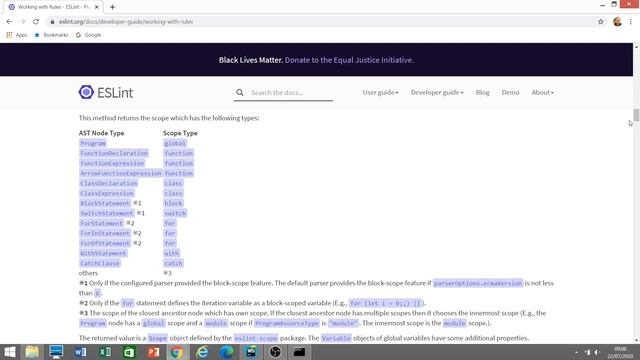Click the Program code label in table

tap(93, 143)
